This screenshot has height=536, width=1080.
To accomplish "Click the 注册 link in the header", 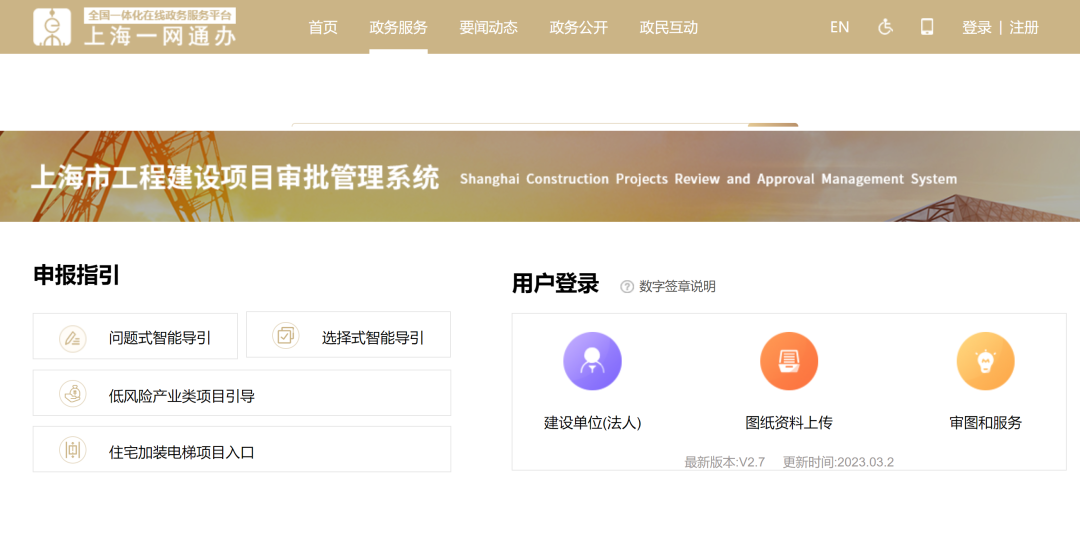I will (1024, 27).
